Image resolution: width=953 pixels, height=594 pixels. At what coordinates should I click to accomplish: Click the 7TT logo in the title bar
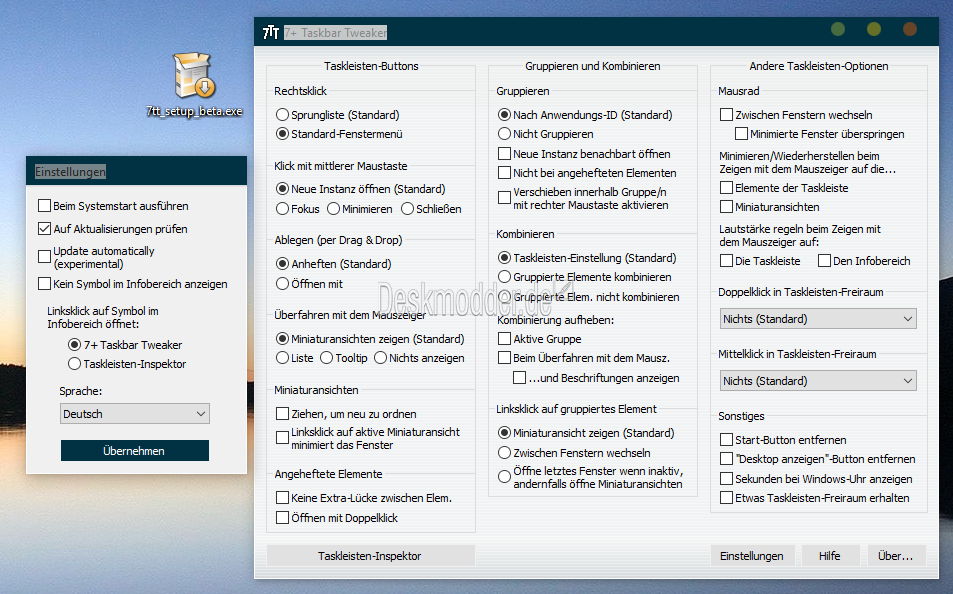pos(271,32)
